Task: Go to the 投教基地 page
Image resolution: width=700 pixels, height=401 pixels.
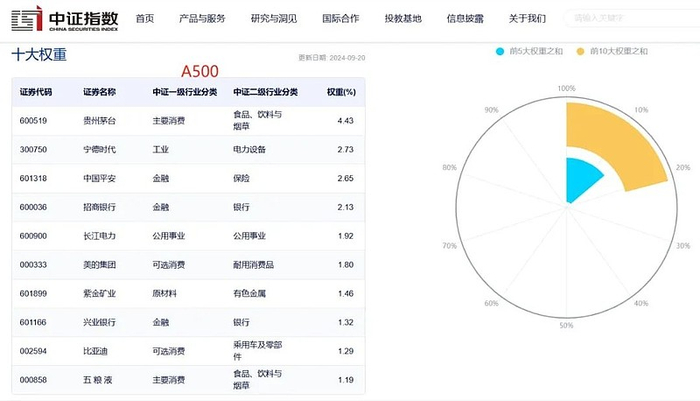Action: (403, 19)
